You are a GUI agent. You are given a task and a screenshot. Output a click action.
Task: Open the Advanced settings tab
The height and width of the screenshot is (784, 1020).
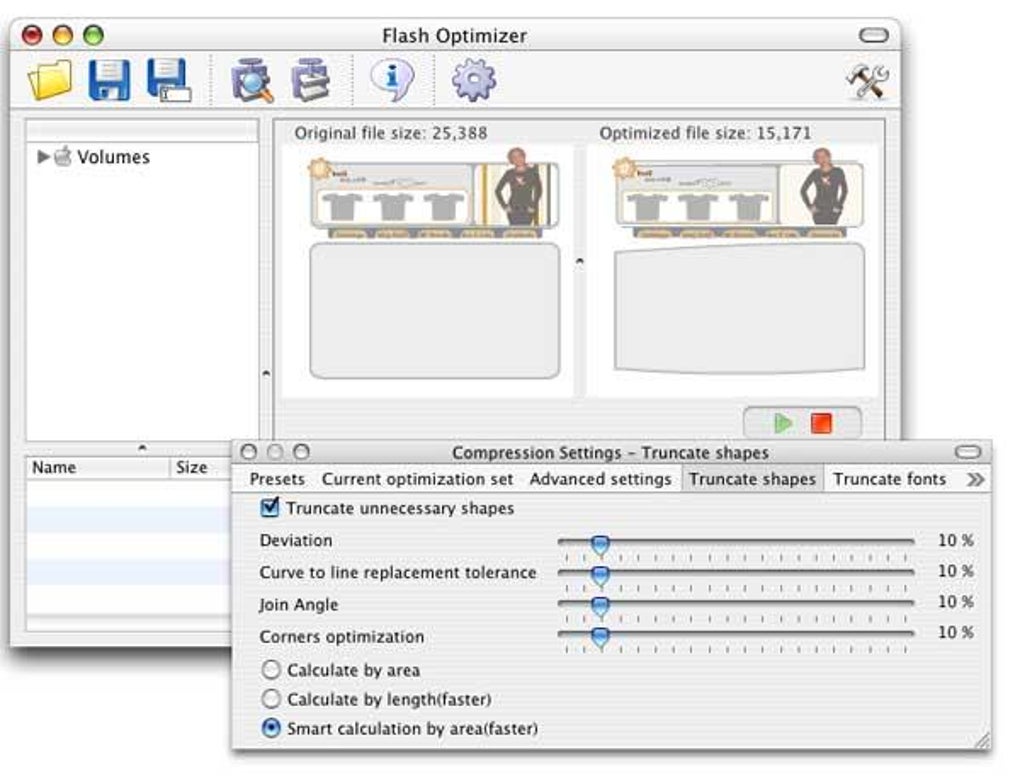click(x=600, y=480)
